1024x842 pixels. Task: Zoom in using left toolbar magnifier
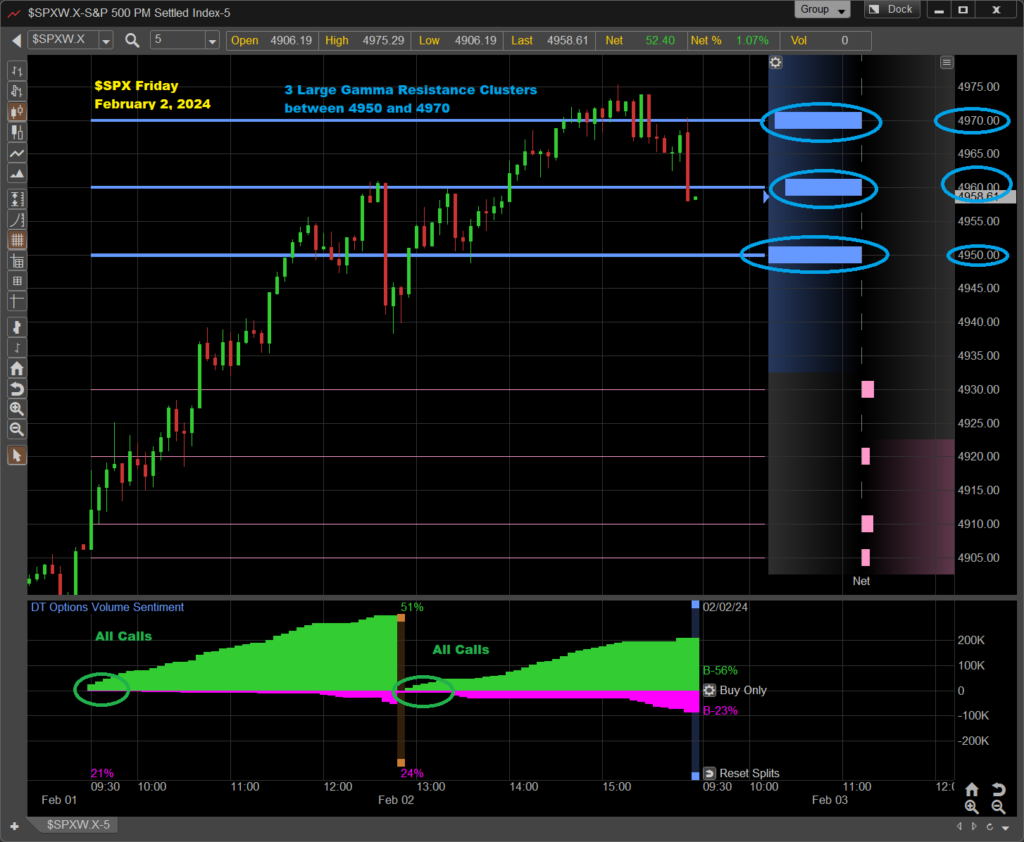[16, 409]
